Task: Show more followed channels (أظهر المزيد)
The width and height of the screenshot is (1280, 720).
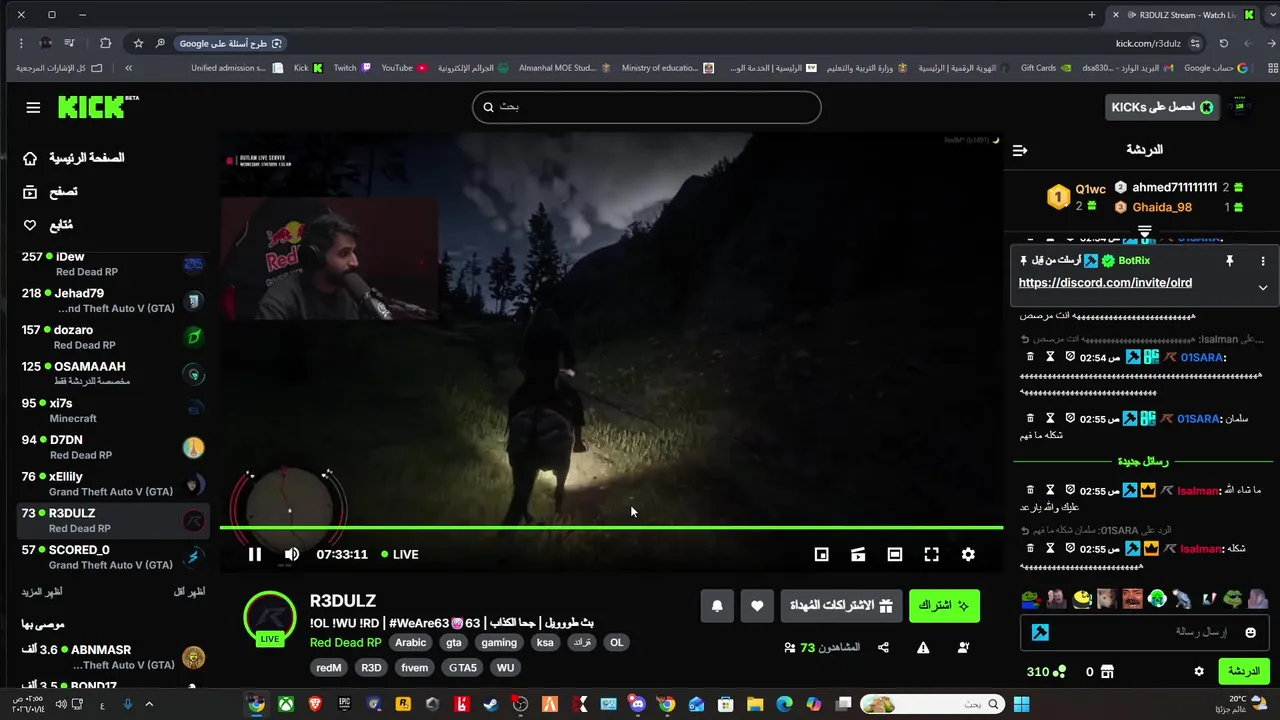Action: click(x=43, y=592)
